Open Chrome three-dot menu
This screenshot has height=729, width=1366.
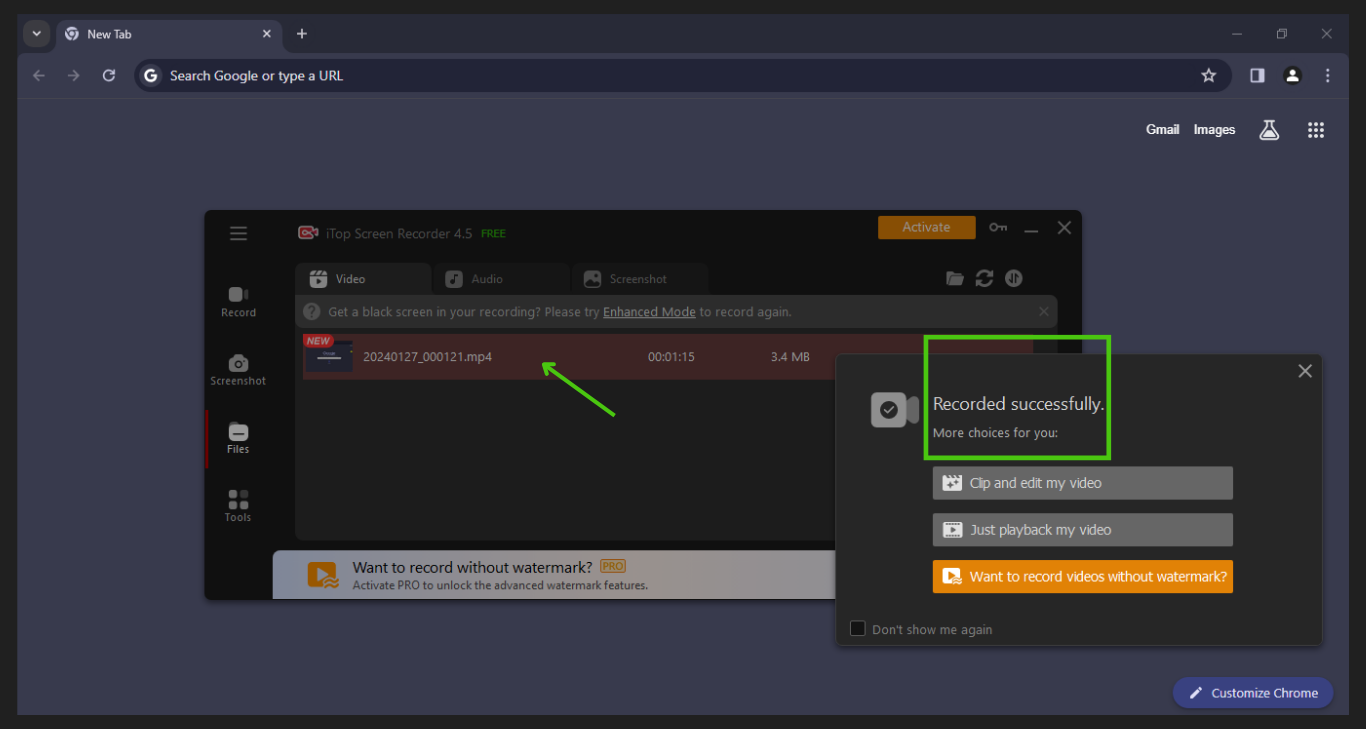[1327, 76]
